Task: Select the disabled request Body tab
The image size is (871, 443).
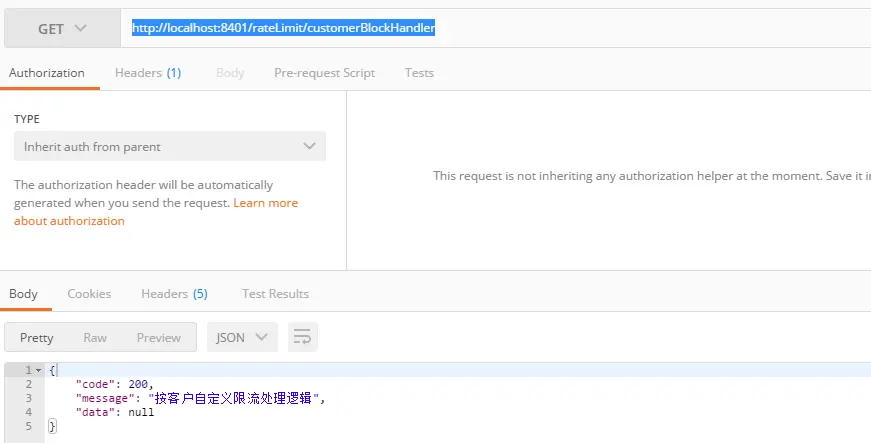Action: pos(230,73)
